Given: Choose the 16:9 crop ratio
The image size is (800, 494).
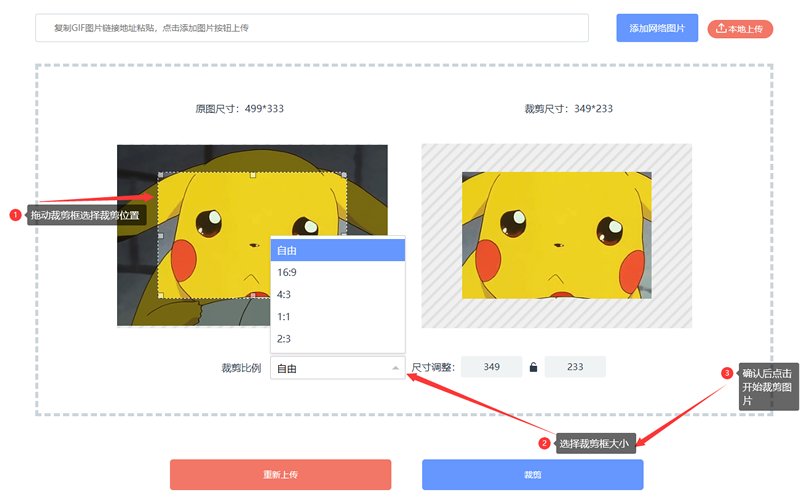Looking at the screenshot, I should click(338, 273).
